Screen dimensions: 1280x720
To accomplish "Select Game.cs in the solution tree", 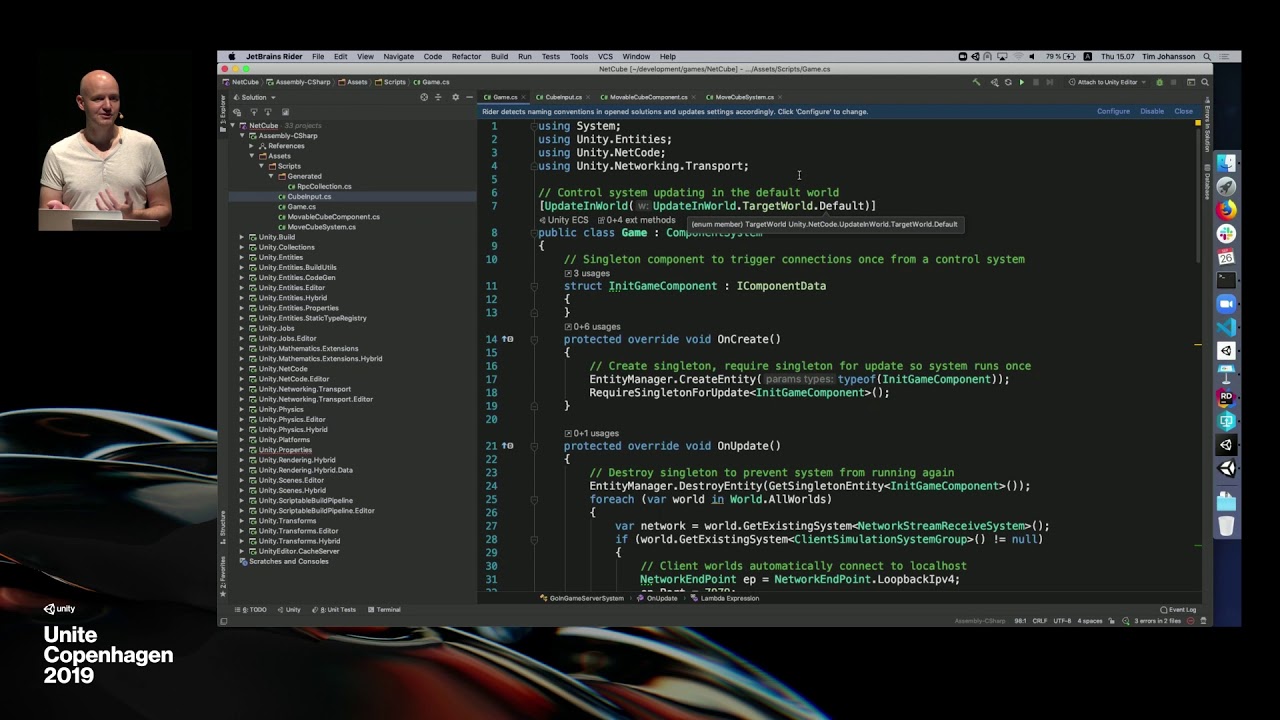I will click(x=301, y=207).
